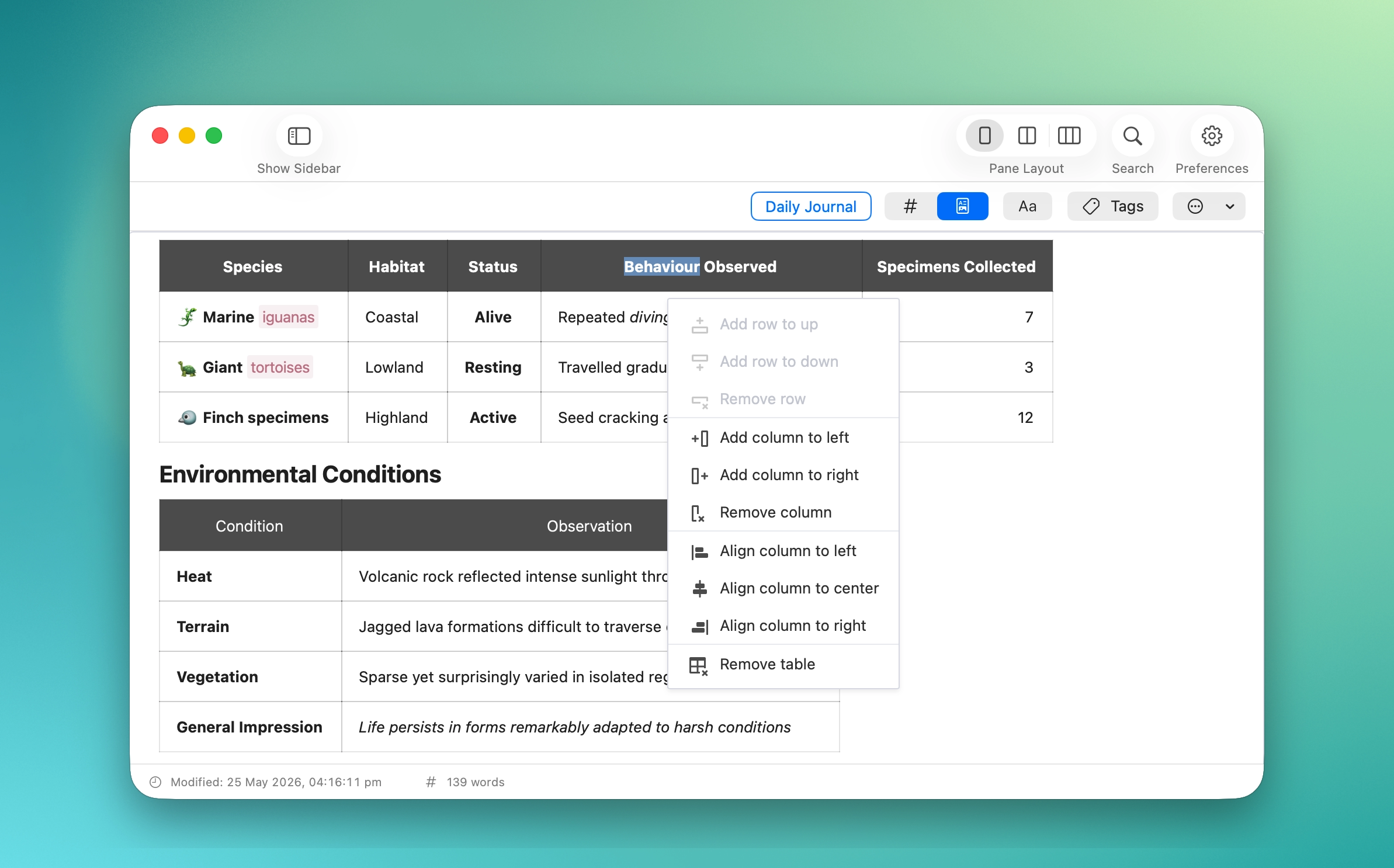Choose Remove table

point(783,664)
